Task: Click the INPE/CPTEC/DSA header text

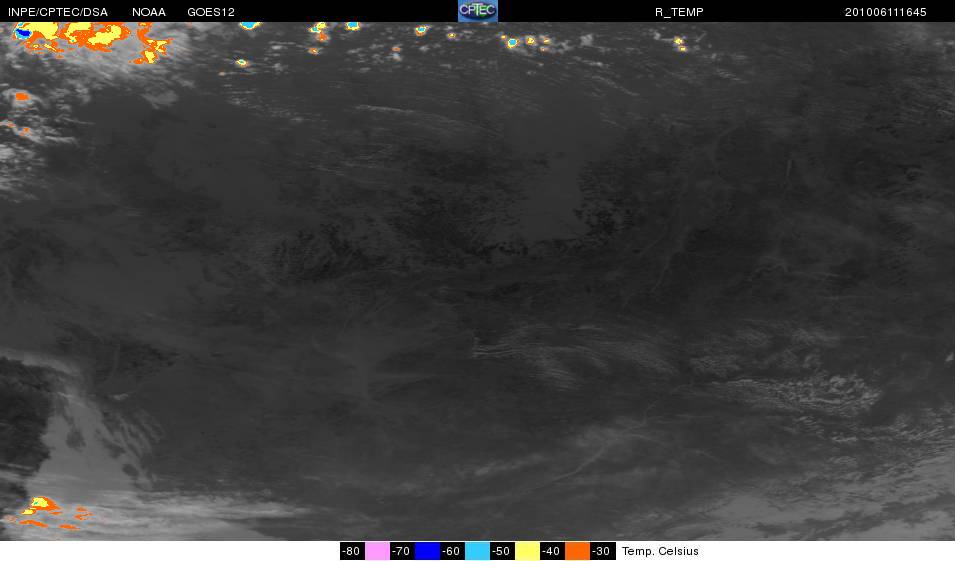Action: (x=58, y=12)
